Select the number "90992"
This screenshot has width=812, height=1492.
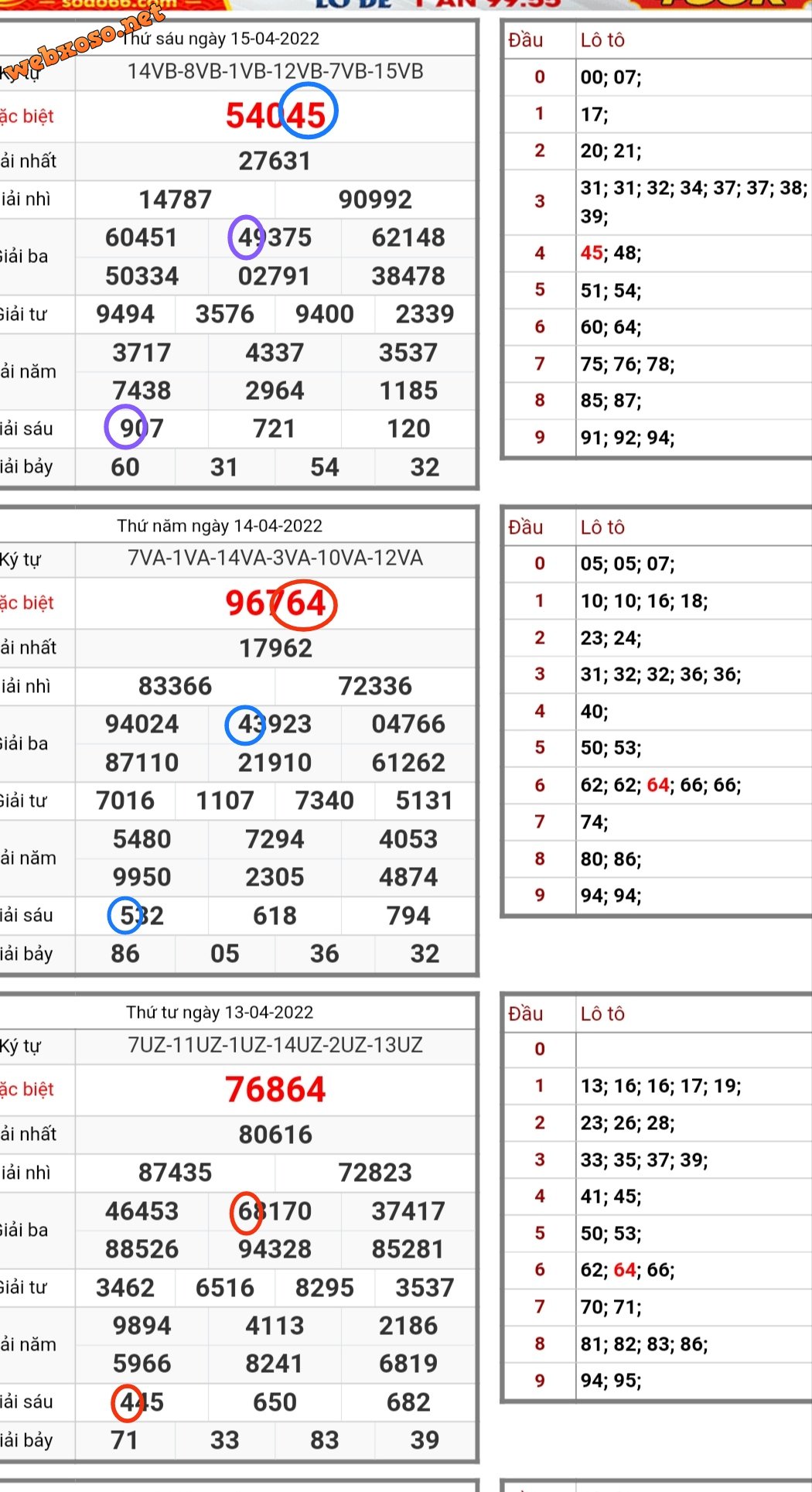point(375,200)
